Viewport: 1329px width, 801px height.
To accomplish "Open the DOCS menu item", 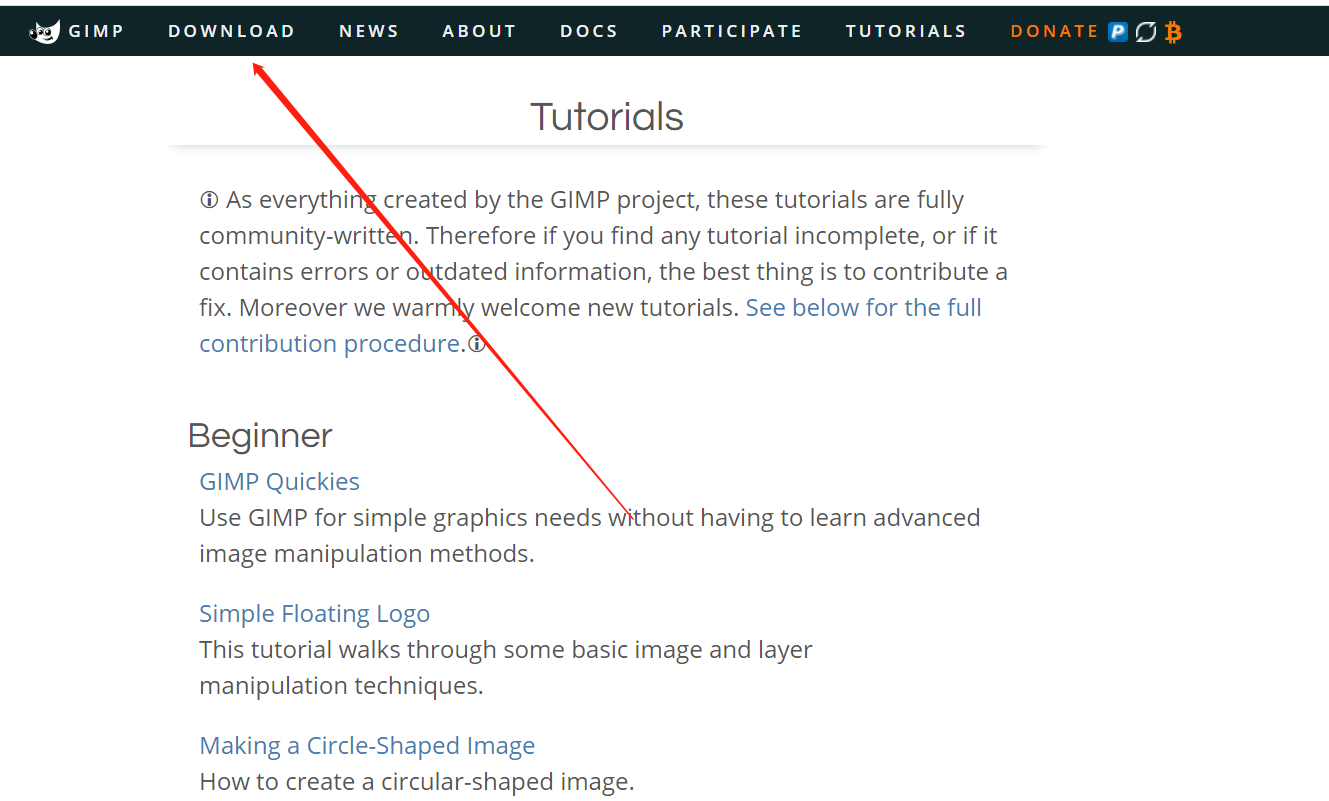I will (x=589, y=31).
